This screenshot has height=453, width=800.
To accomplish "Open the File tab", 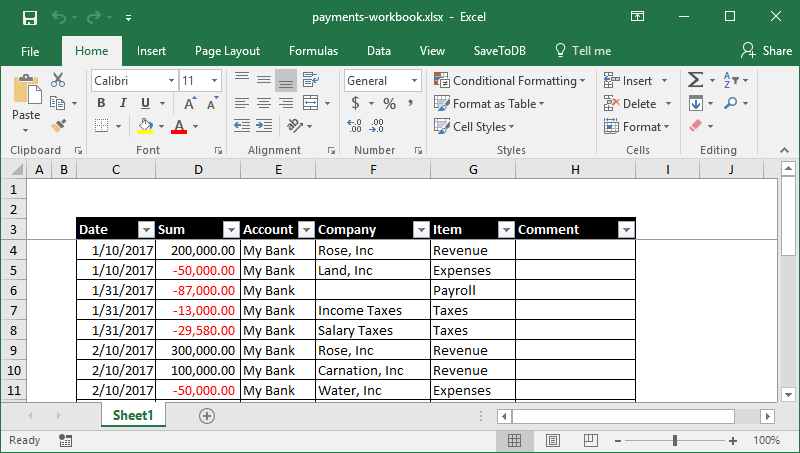I will (x=30, y=51).
